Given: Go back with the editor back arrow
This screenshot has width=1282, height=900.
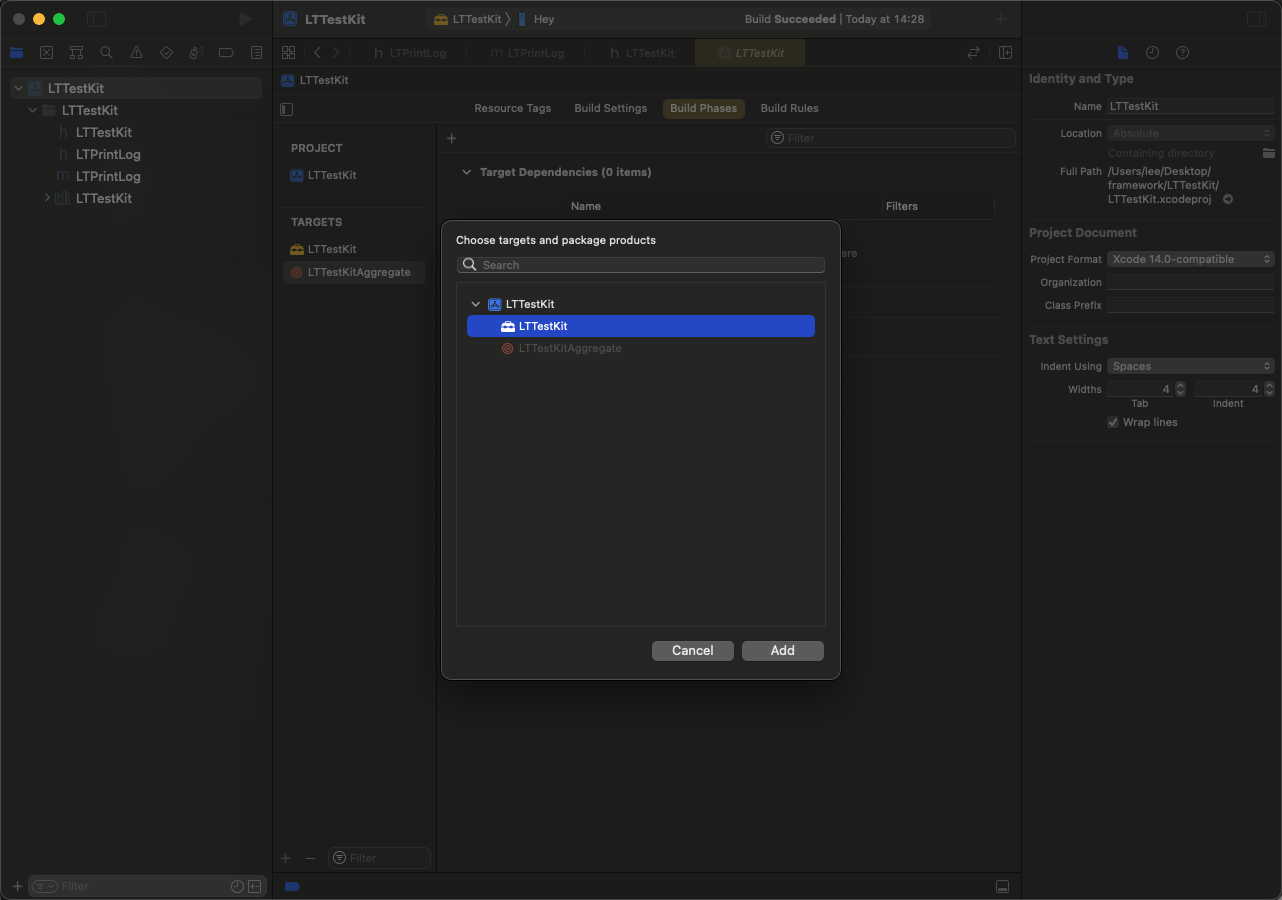Looking at the screenshot, I should pyautogui.click(x=317, y=53).
